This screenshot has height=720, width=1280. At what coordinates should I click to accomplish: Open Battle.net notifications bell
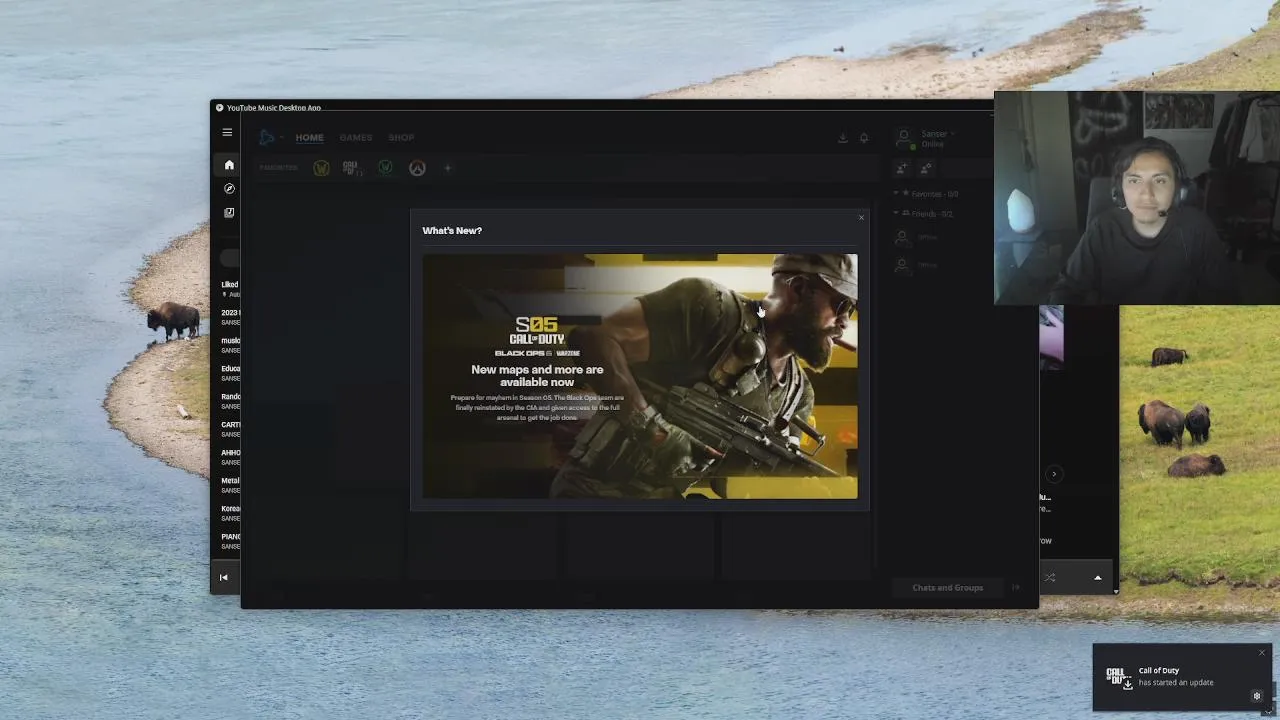click(864, 138)
